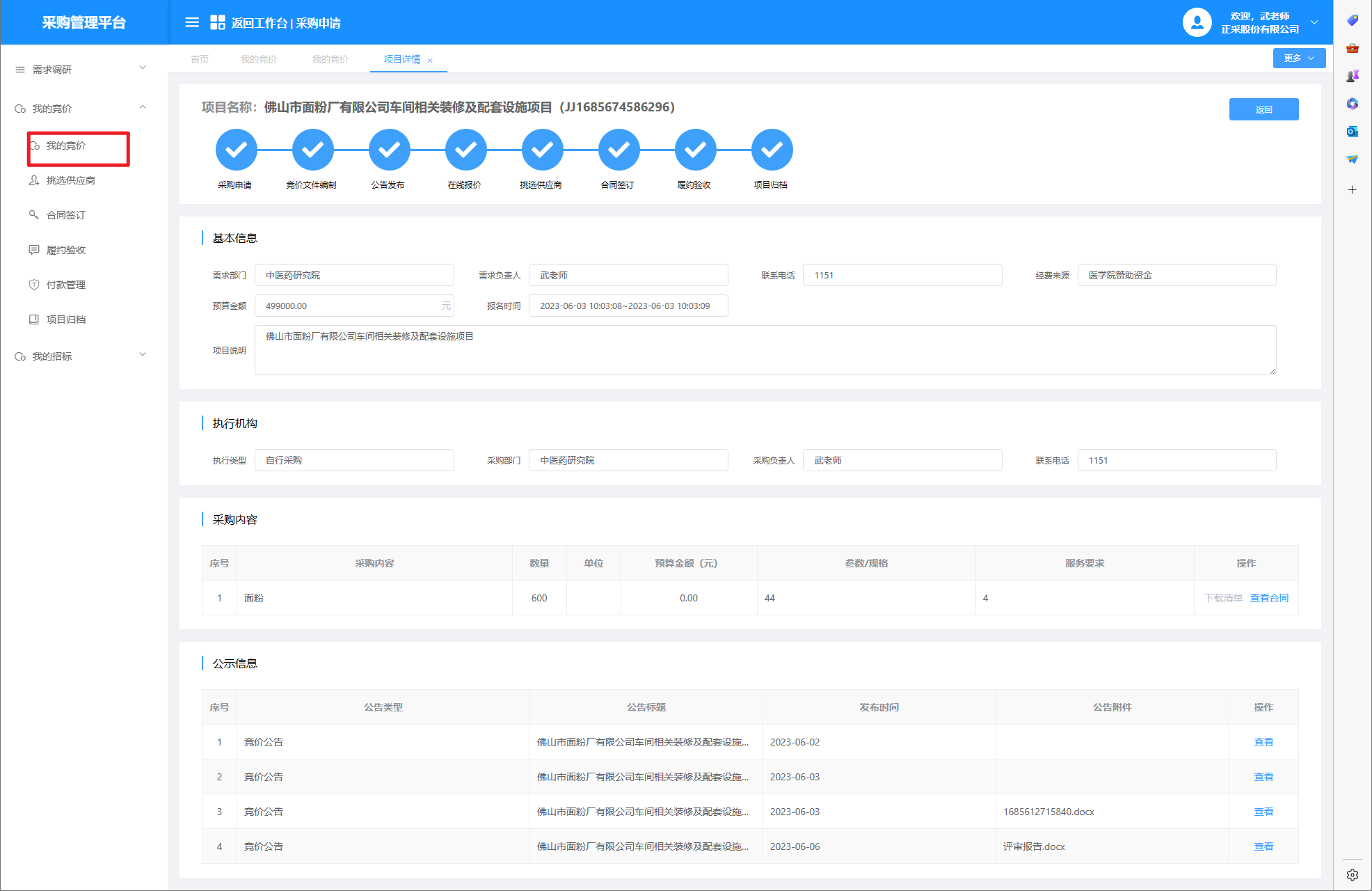The image size is (1372, 891).
Task: Click the 合同签订 step check circle
Action: click(619, 150)
